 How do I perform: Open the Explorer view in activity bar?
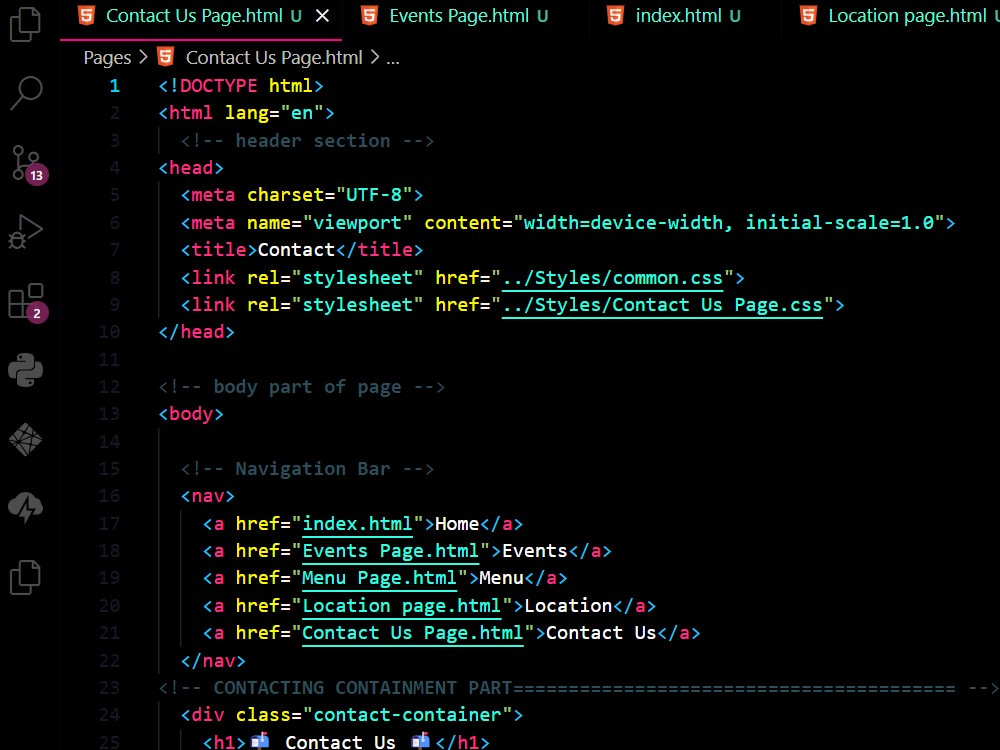26,24
